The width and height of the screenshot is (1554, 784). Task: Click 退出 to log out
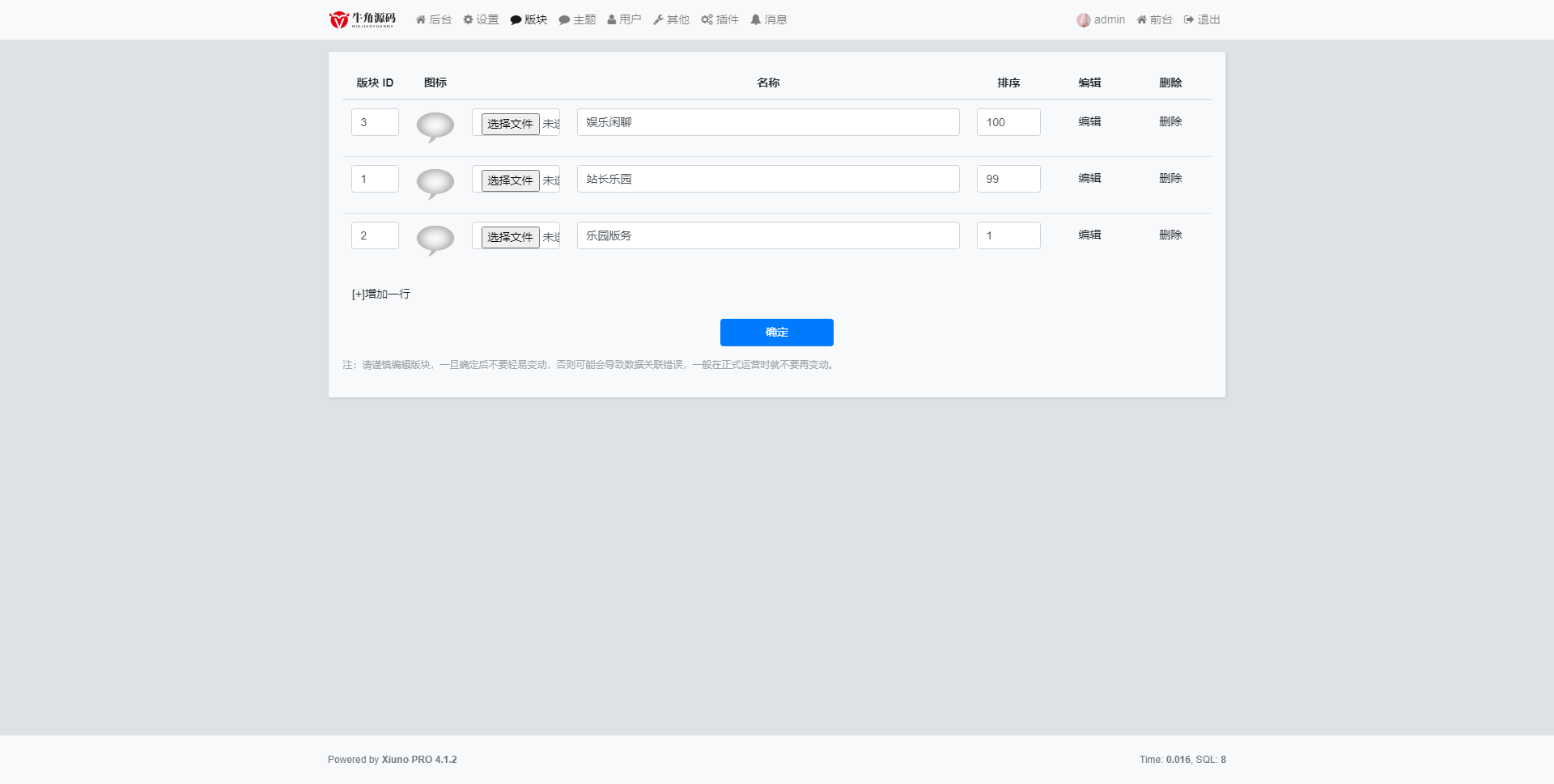point(1204,19)
